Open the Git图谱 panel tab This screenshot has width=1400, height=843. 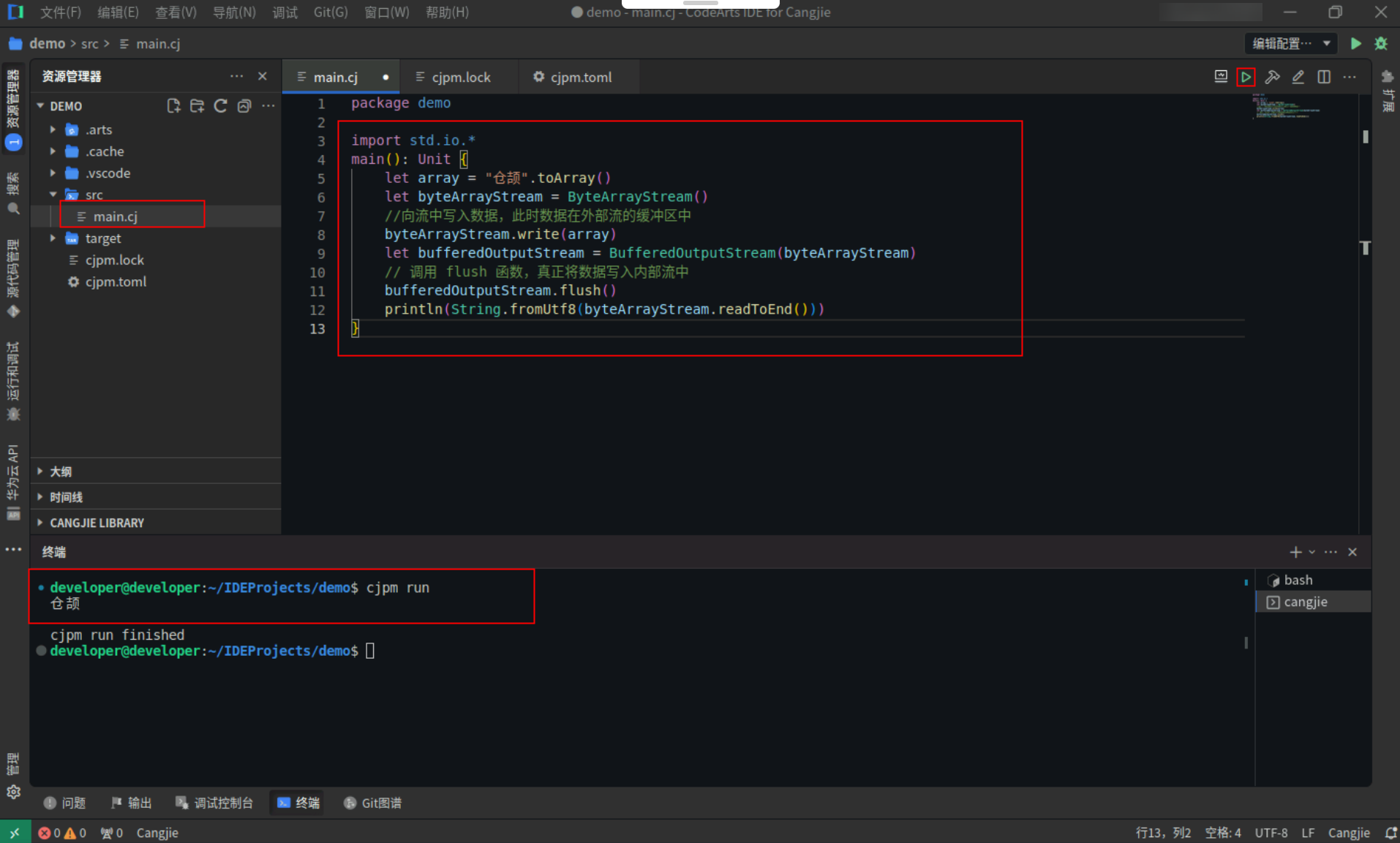372,803
